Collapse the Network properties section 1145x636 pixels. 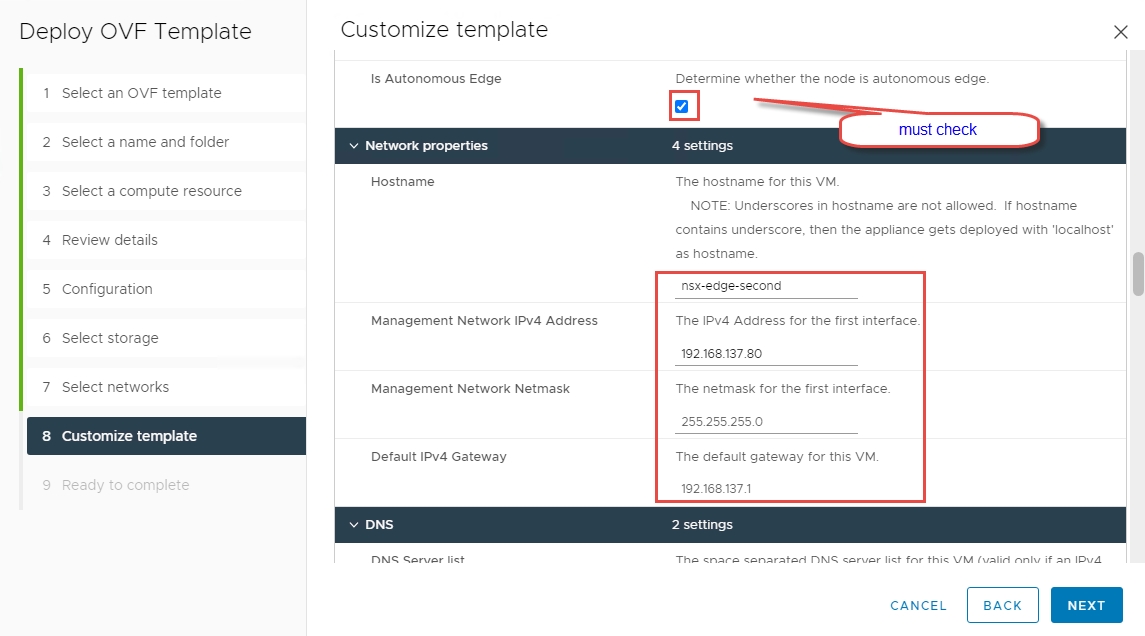coord(353,146)
